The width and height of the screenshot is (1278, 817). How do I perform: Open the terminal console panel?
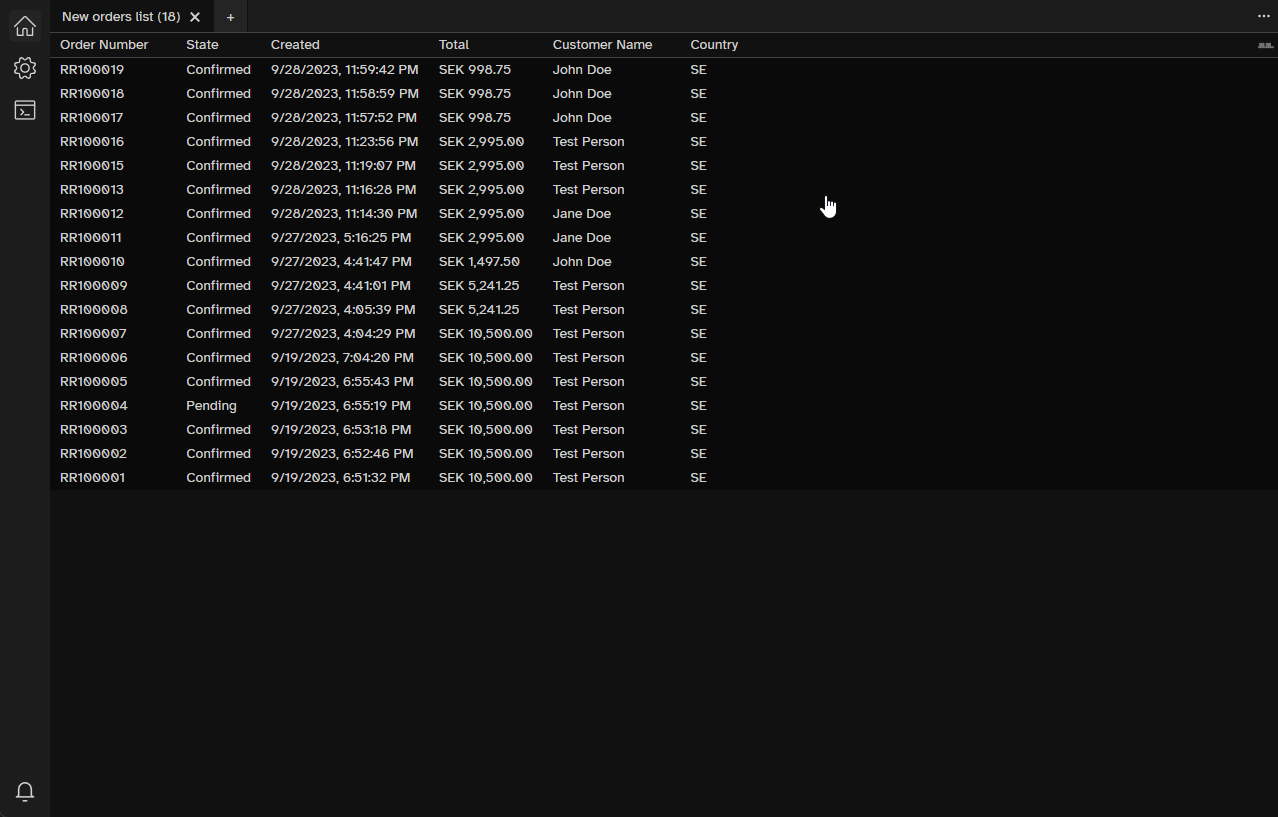[x=24, y=110]
